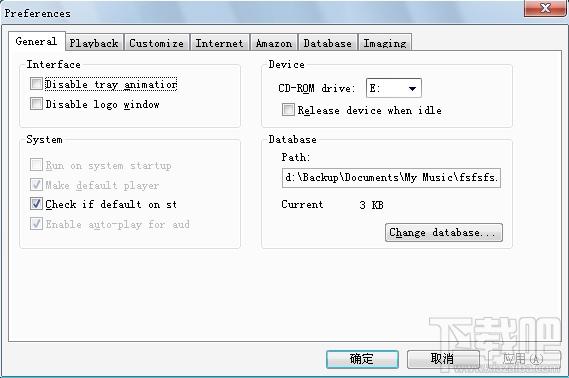Toggle Release device when idle checkbox
The height and width of the screenshot is (378, 569).
coord(288,110)
